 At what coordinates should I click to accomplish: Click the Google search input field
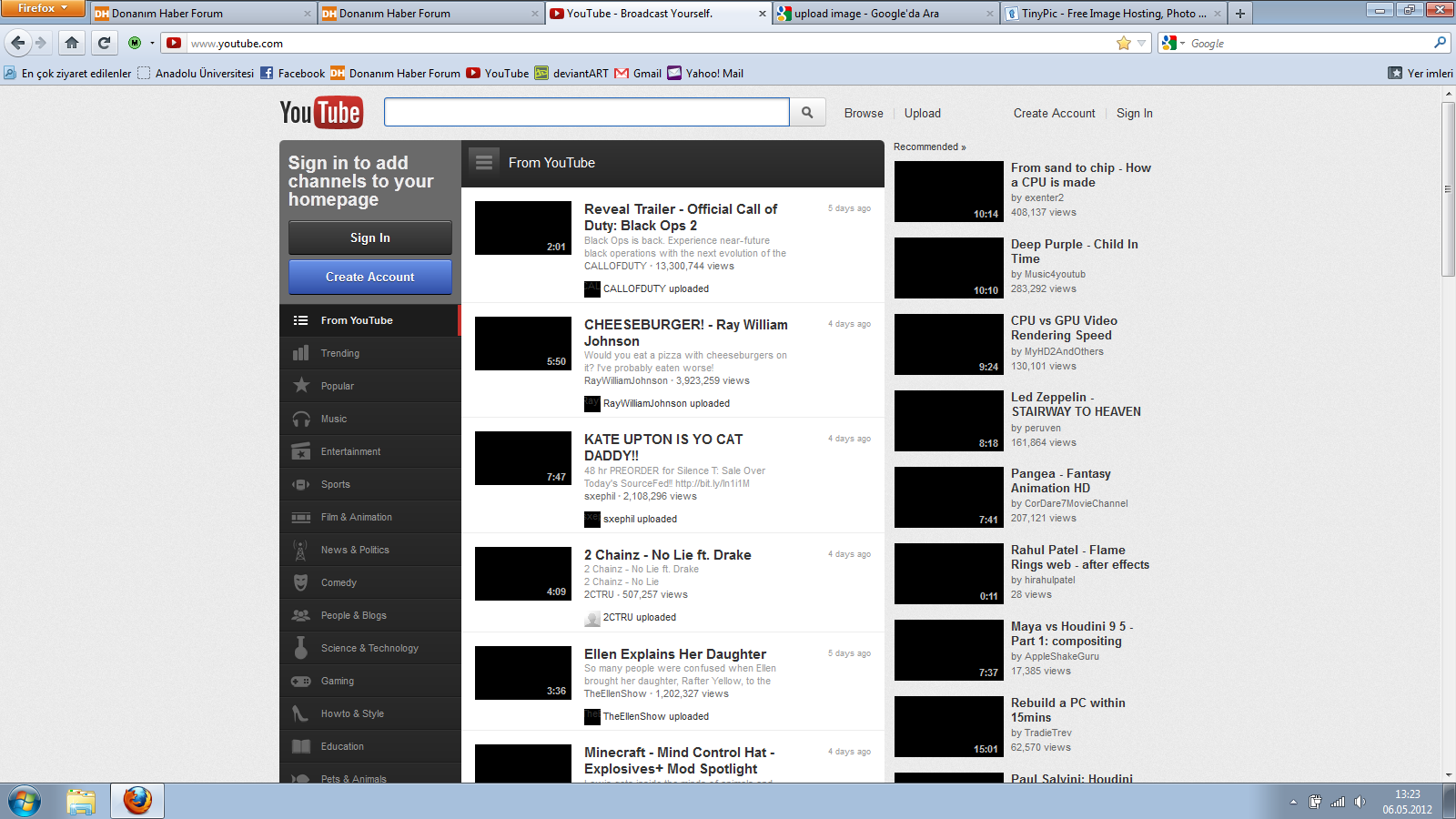[1309, 43]
